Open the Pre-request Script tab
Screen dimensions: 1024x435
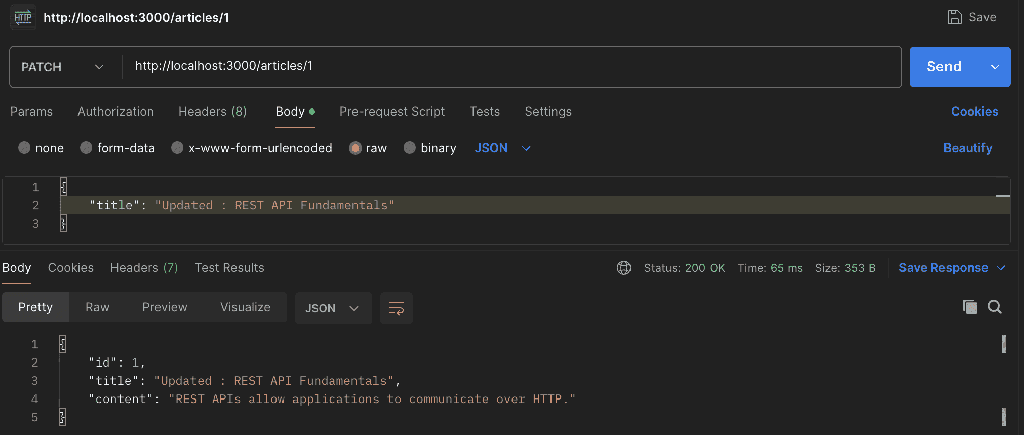(392, 112)
